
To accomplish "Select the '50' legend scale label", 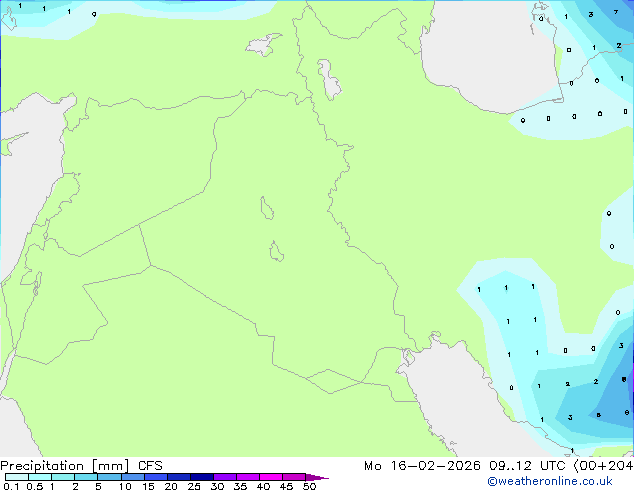I will click(x=309, y=486).
